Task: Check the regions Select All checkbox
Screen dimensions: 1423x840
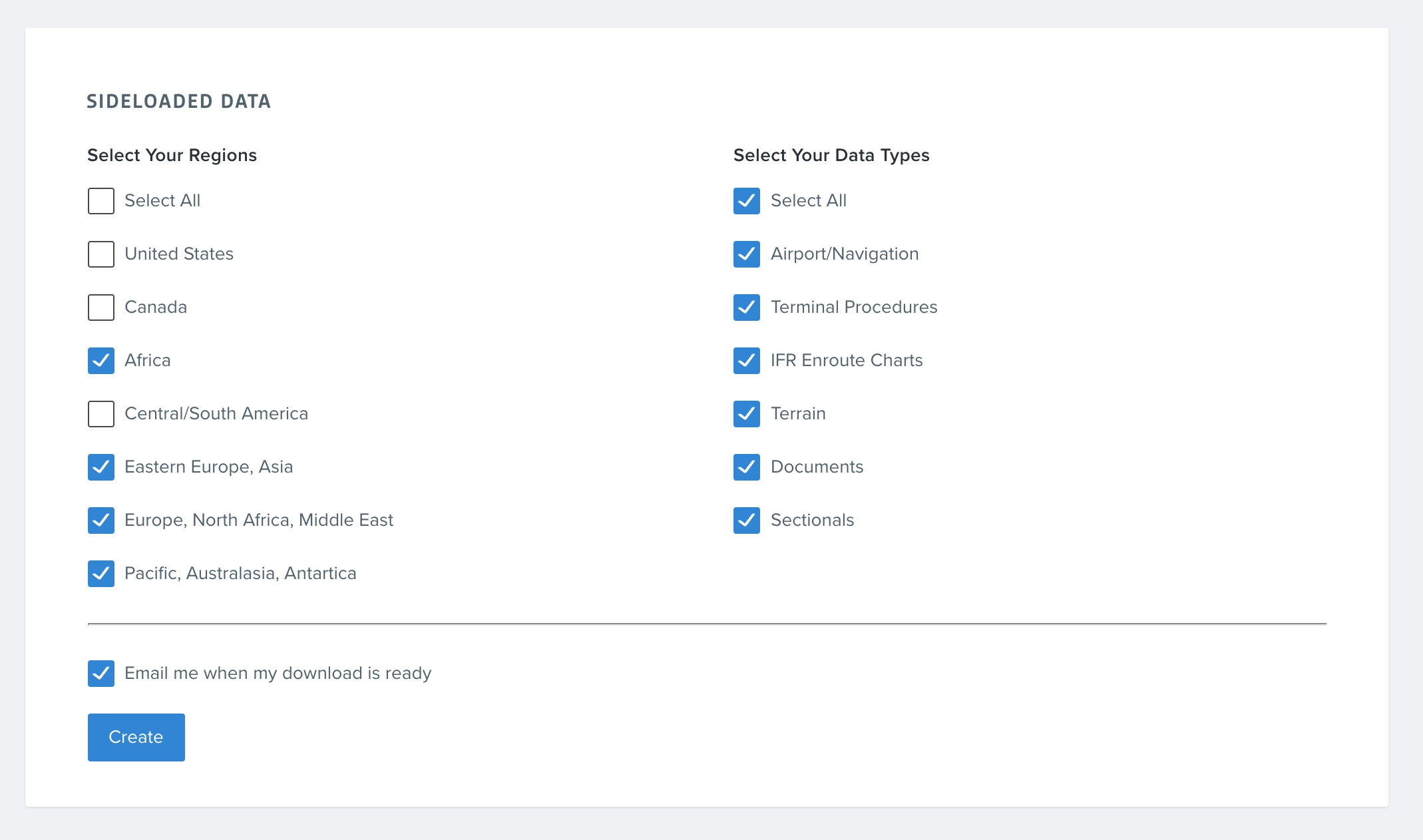Action: click(101, 201)
